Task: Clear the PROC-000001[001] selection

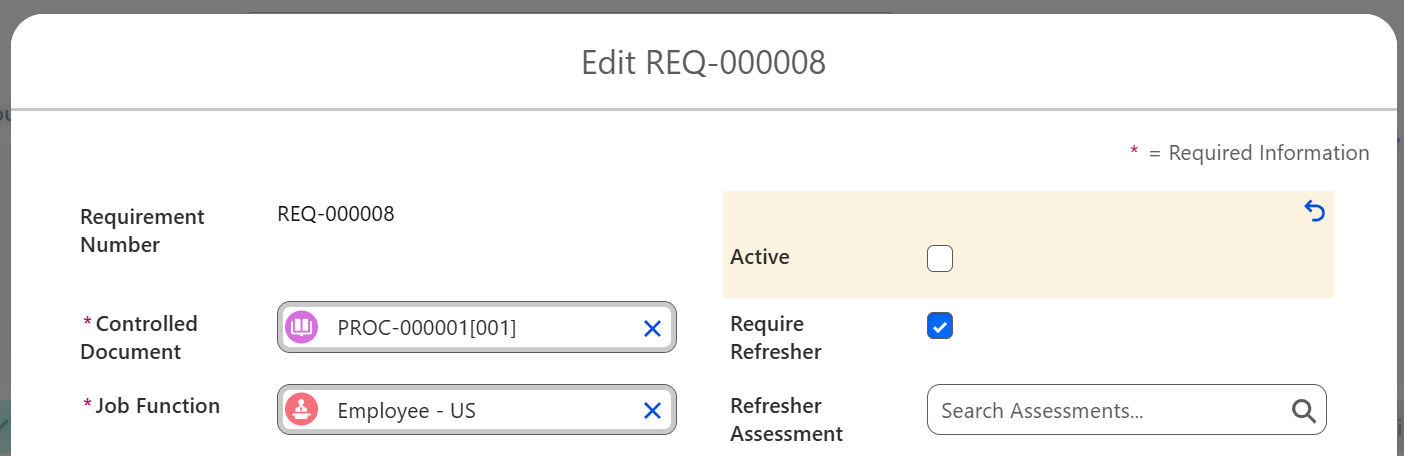Action: click(x=652, y=328)
